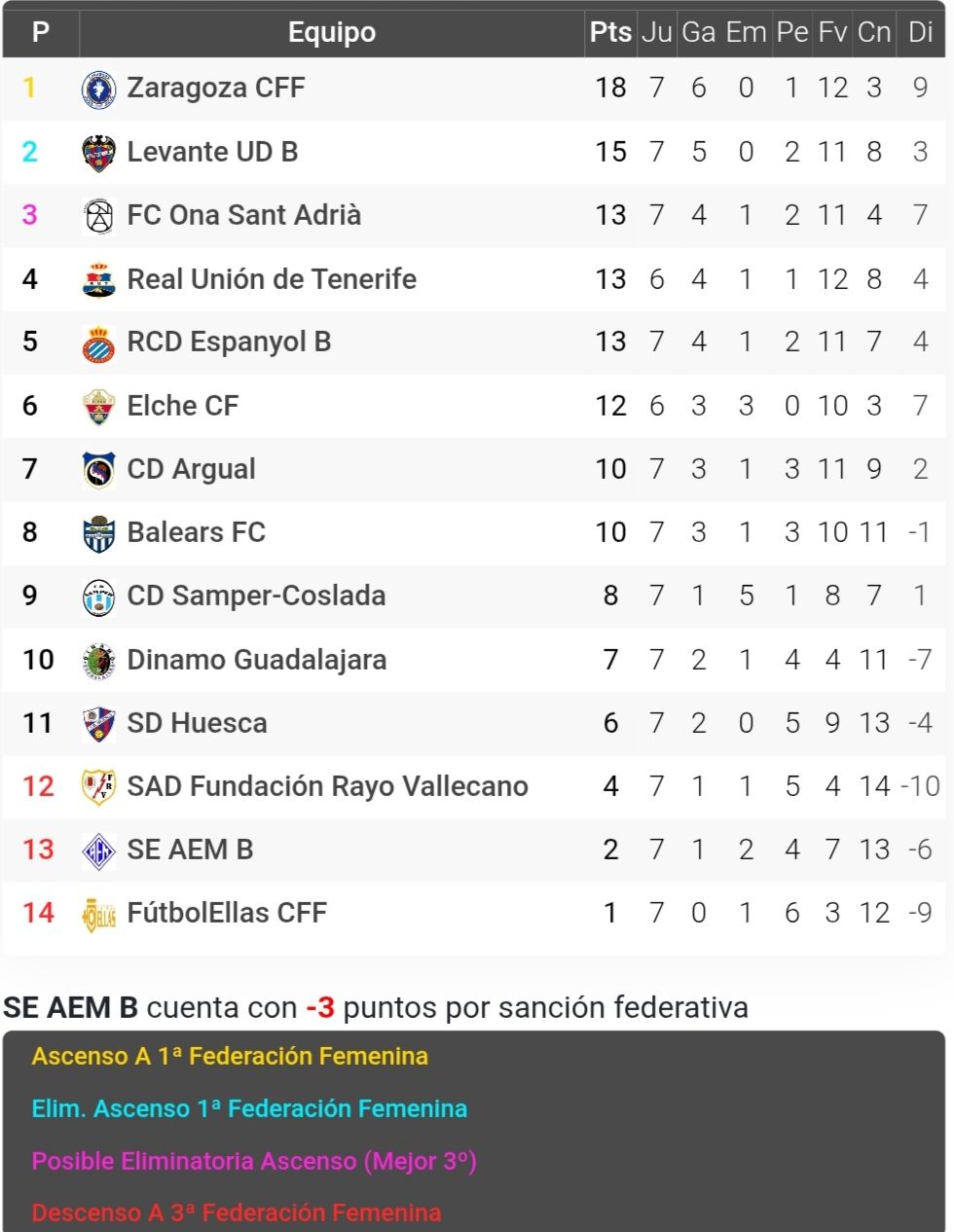Click the red Descenso A 3ª Federación legend
Viewport: 954px width, 1232px height.
(x=237, y=1213)
